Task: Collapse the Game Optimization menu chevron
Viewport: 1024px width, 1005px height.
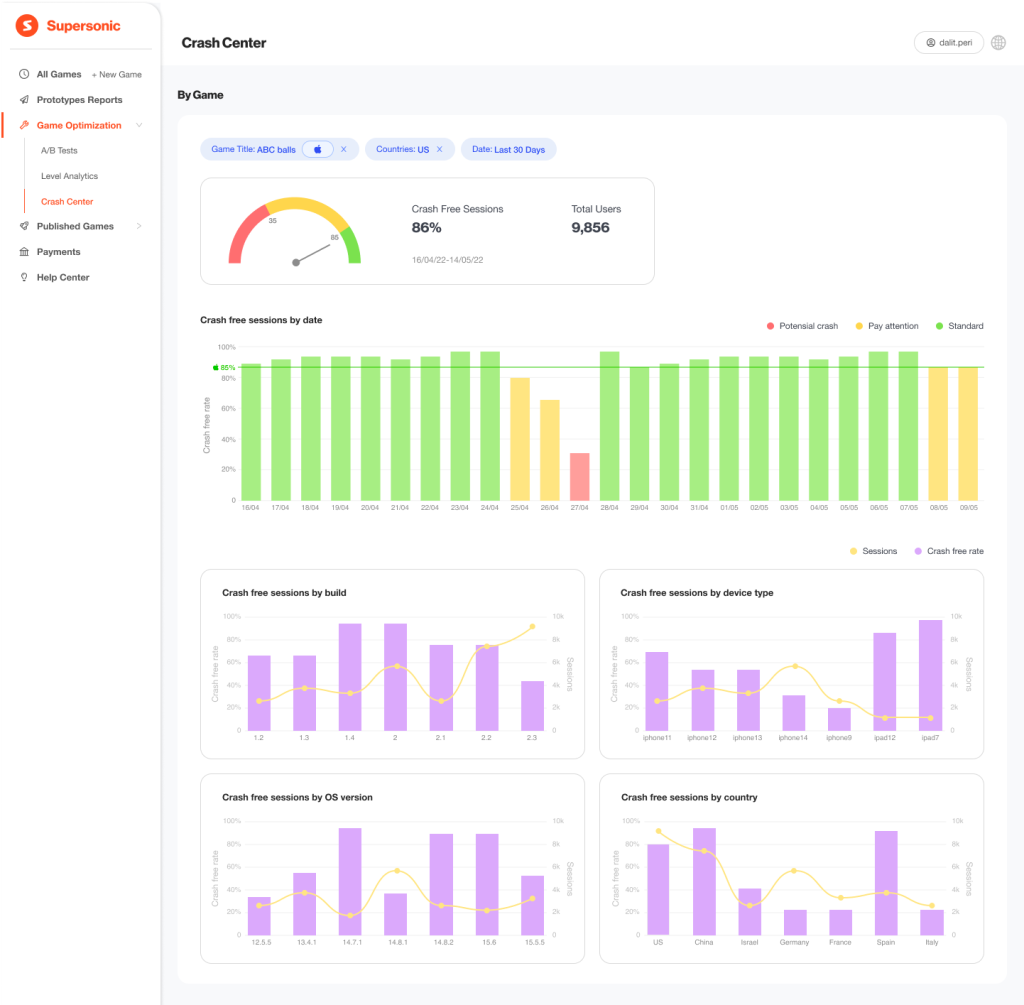Action: click(139, 125)
